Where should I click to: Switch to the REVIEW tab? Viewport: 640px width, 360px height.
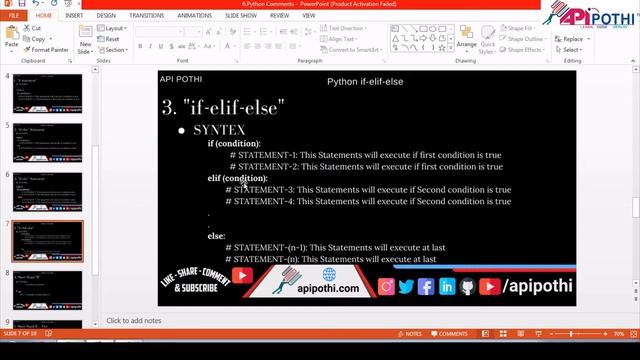tap(280, 16)
